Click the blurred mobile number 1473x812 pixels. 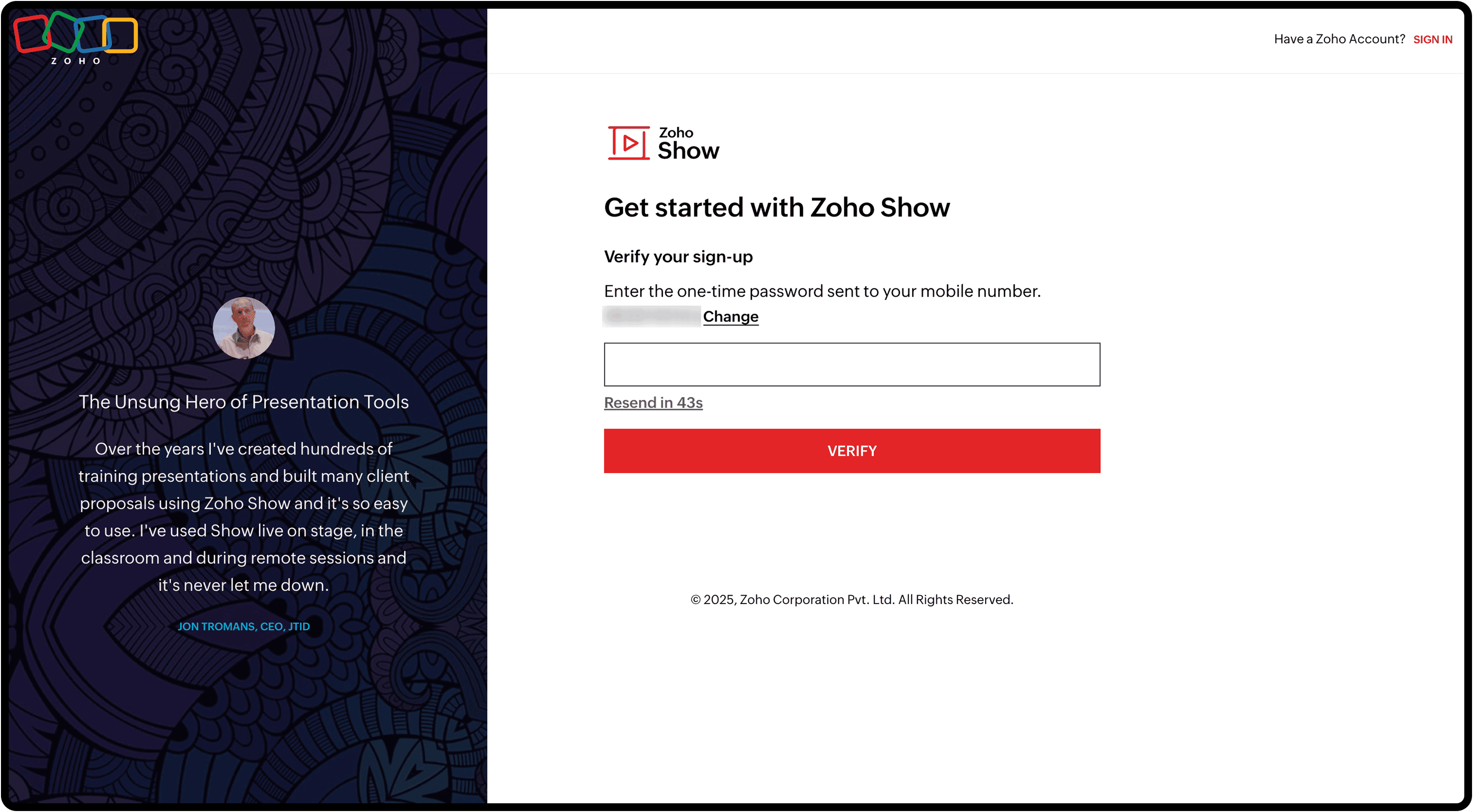tap(651, 316)
